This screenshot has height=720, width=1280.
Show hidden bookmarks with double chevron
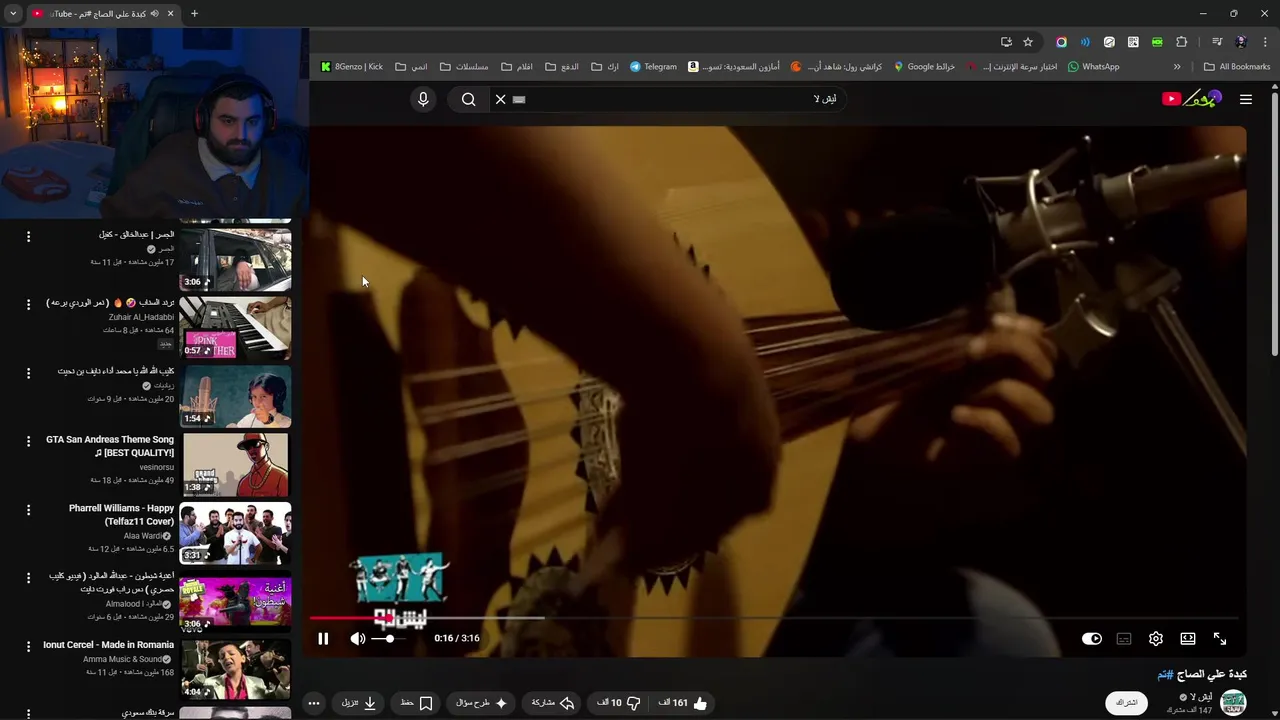coord(1177,67)
